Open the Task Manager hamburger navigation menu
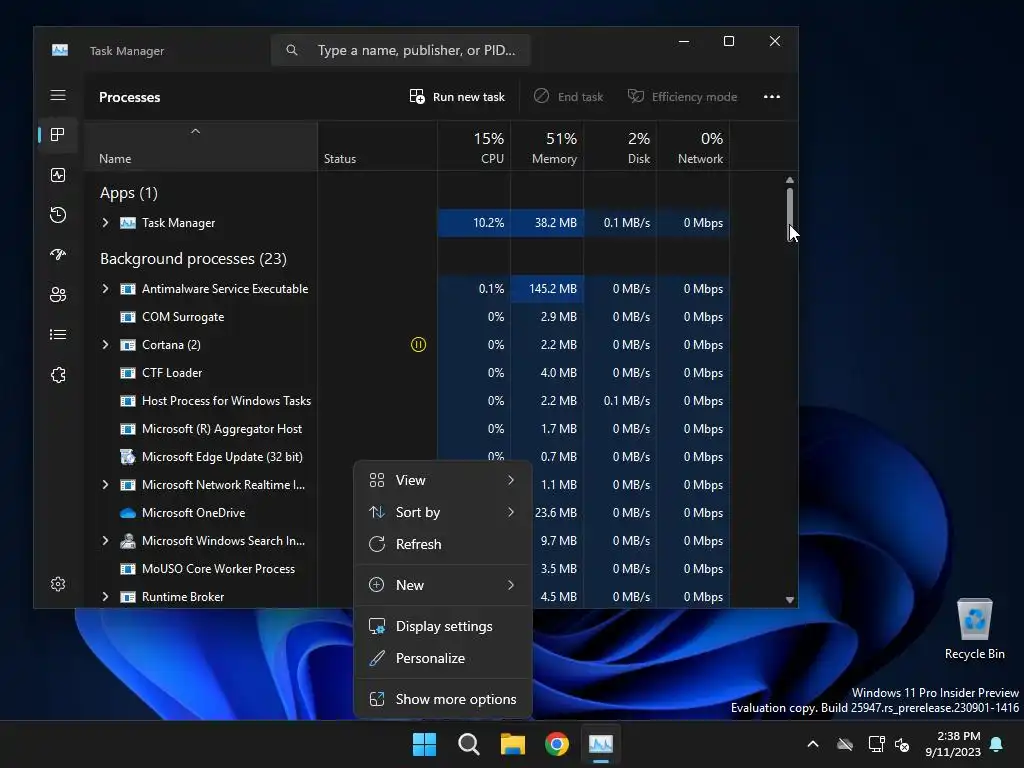Viewport: 1024px width, 768px height. click(x=58, y=95)
